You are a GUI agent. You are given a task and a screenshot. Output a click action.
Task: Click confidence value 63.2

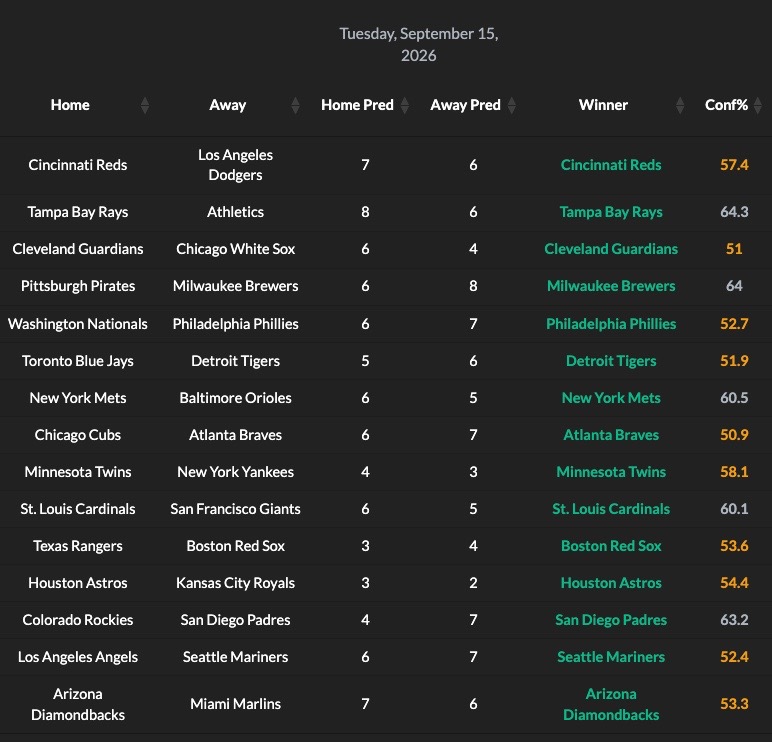pos(734,620)
